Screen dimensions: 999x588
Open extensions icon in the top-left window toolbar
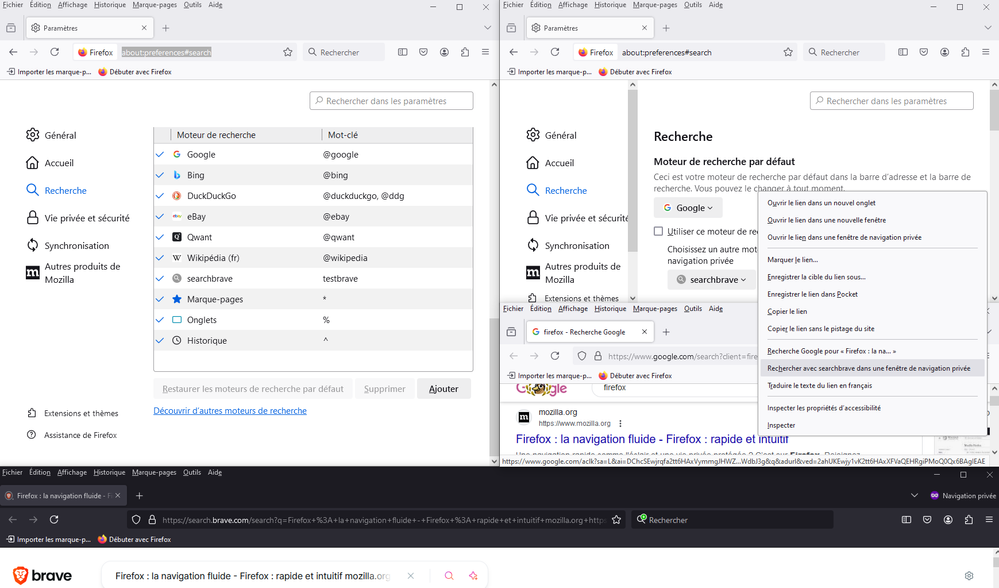pos(465,52)
